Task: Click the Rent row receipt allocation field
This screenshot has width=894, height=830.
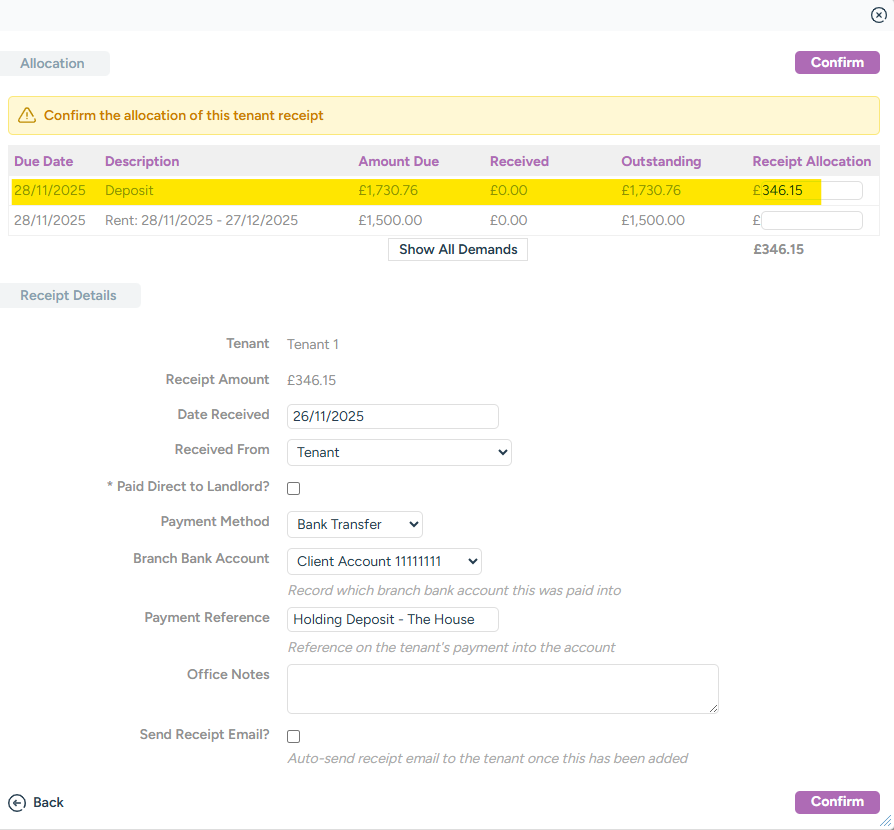Action: point(811,220)
